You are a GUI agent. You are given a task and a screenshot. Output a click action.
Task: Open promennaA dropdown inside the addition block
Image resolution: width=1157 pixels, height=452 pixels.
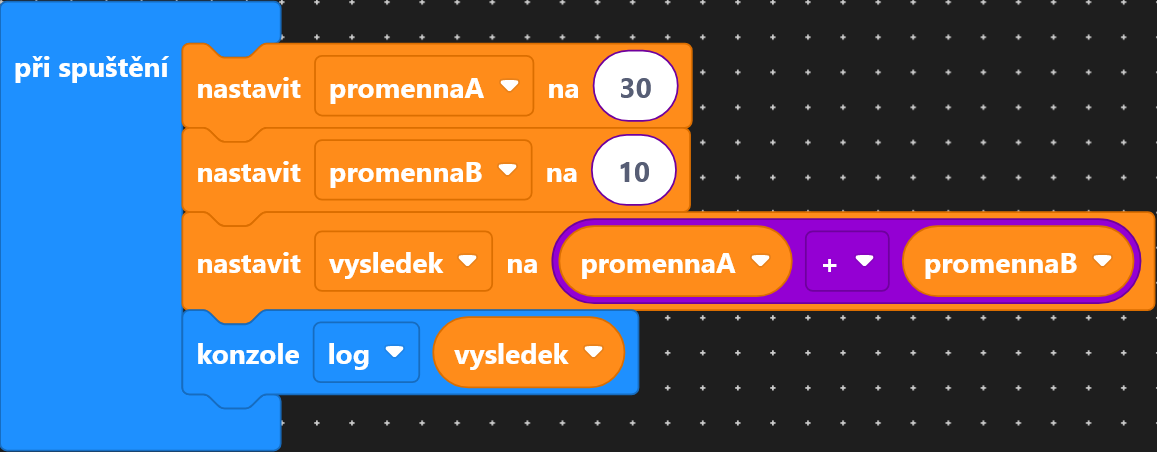675,261
